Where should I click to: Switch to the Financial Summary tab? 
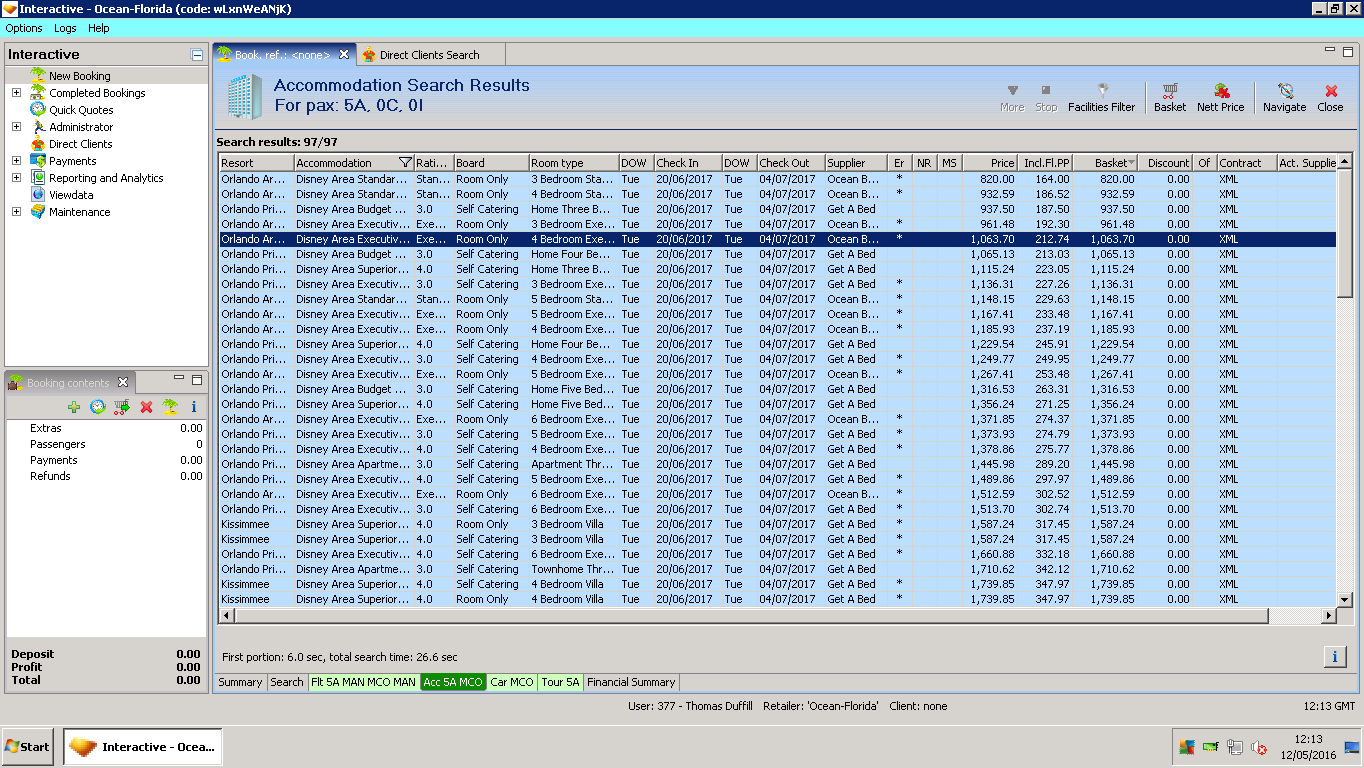631,682
